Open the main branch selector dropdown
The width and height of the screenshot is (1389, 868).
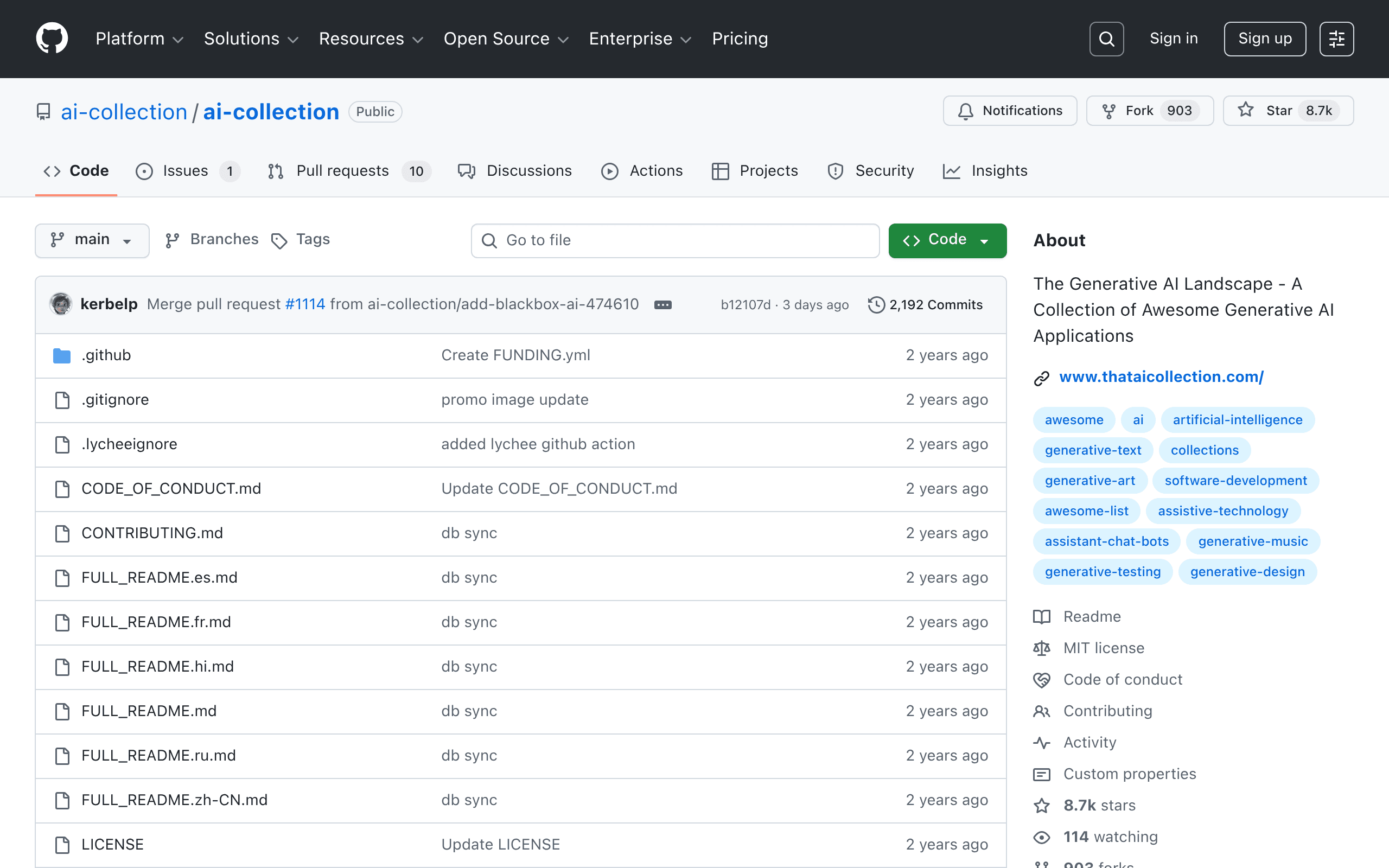[92, 240]
